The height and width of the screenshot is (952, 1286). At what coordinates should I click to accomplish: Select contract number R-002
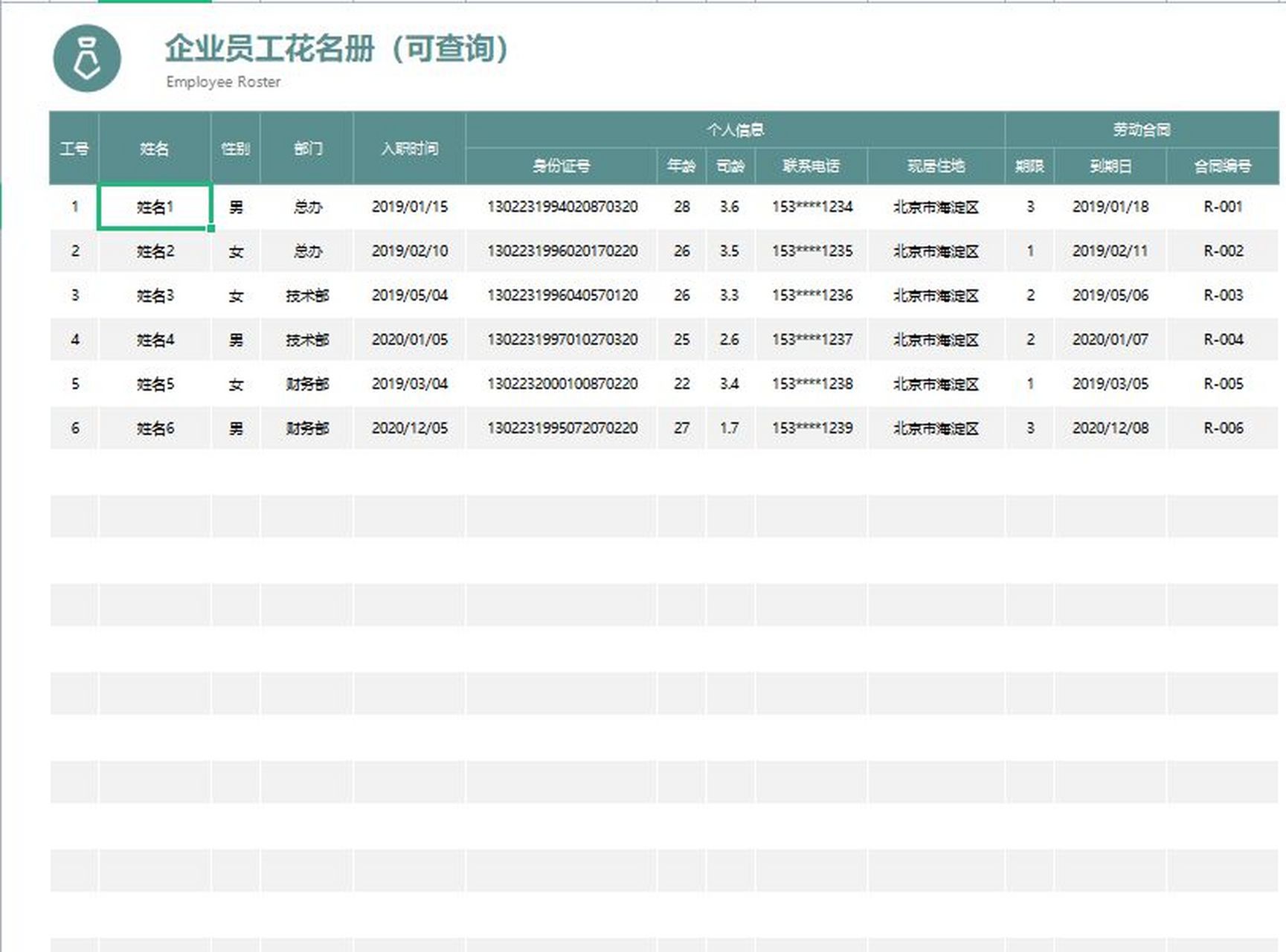point(1224,251)
